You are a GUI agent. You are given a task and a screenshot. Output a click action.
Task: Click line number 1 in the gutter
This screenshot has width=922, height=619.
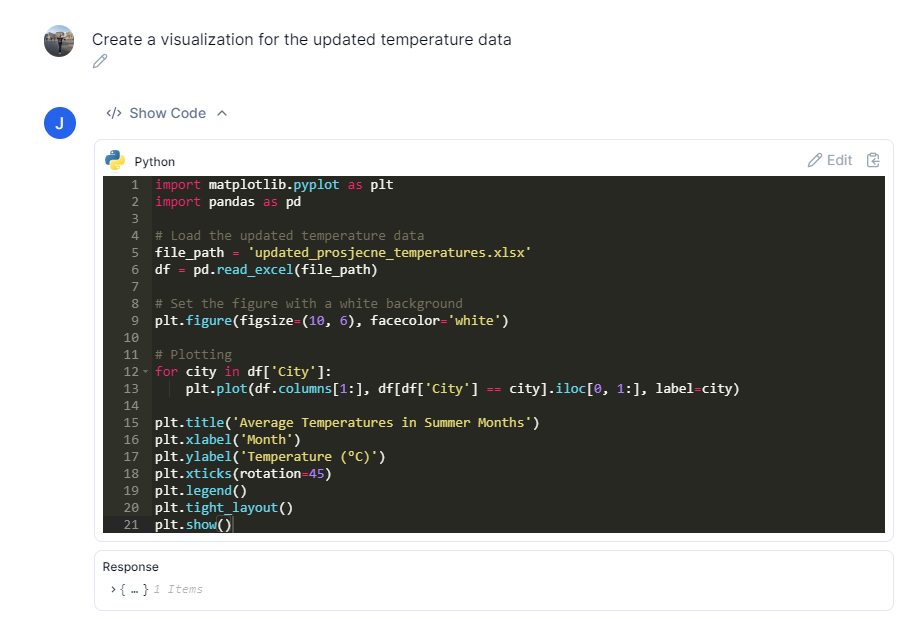(x=133, y=185)
